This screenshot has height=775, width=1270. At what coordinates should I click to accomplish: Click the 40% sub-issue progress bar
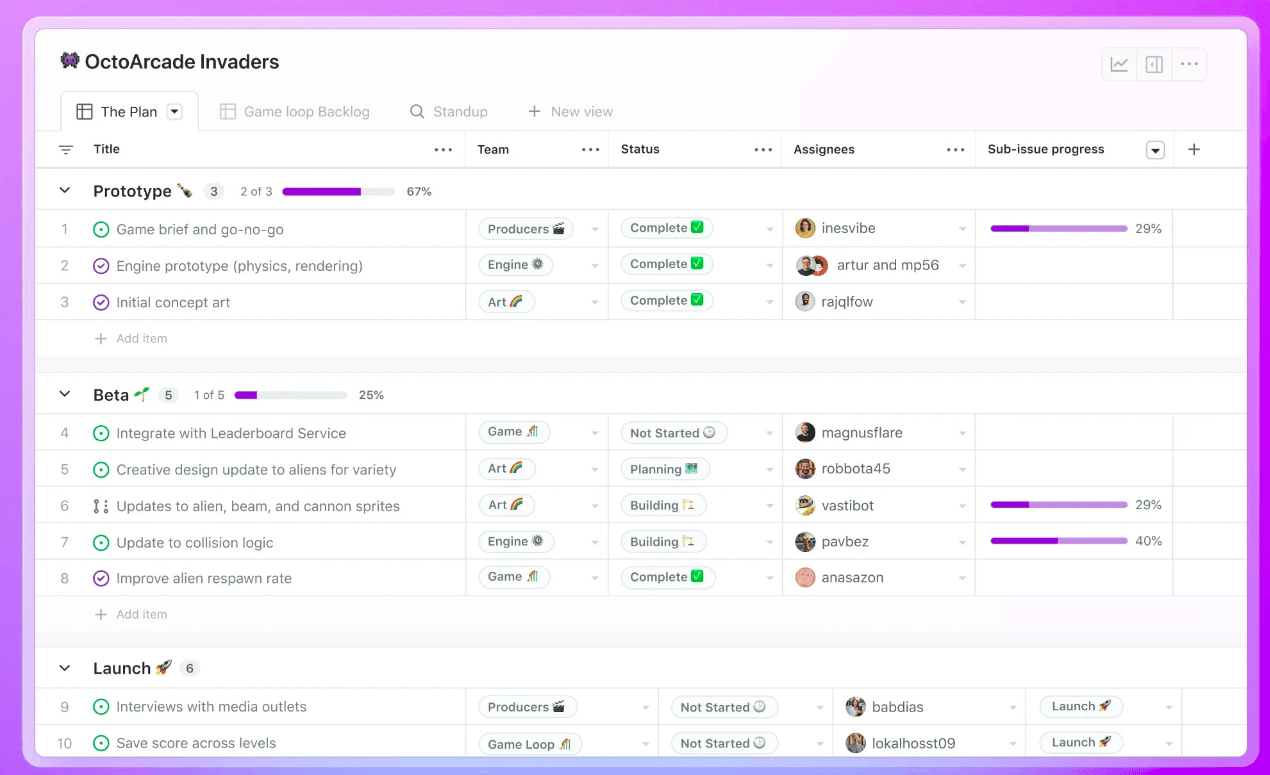point(1059,542)
